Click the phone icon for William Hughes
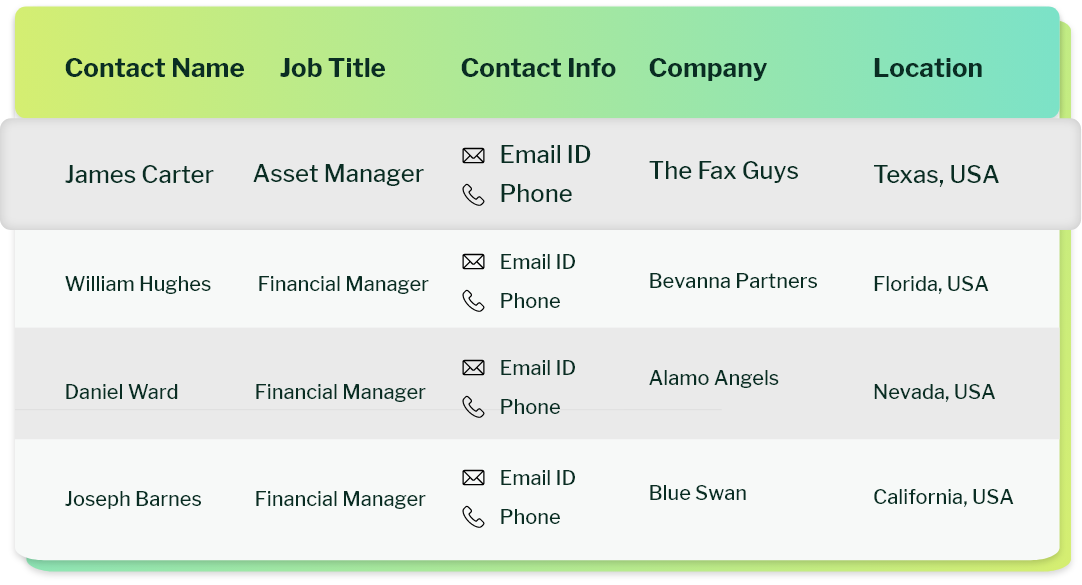Screen dimensions: 1082x585 click(473, 301)
